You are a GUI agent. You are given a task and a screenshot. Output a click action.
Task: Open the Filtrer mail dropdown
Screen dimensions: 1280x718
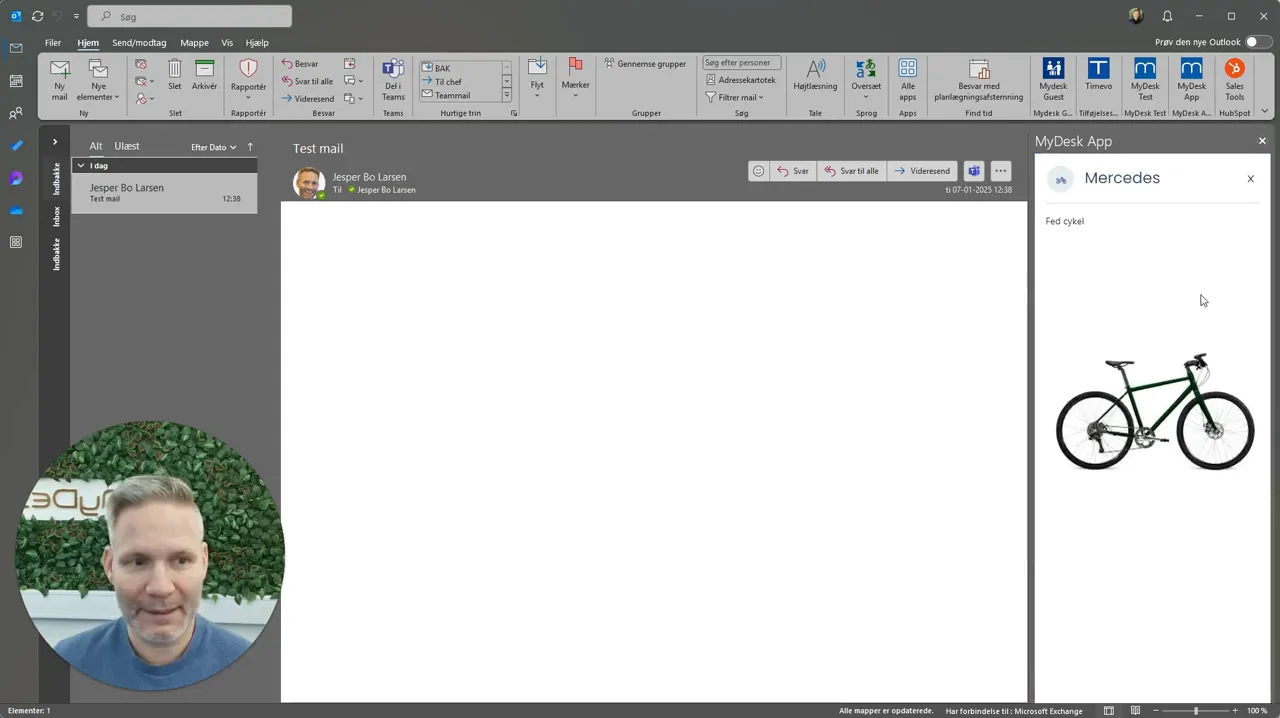pos(734,97)
